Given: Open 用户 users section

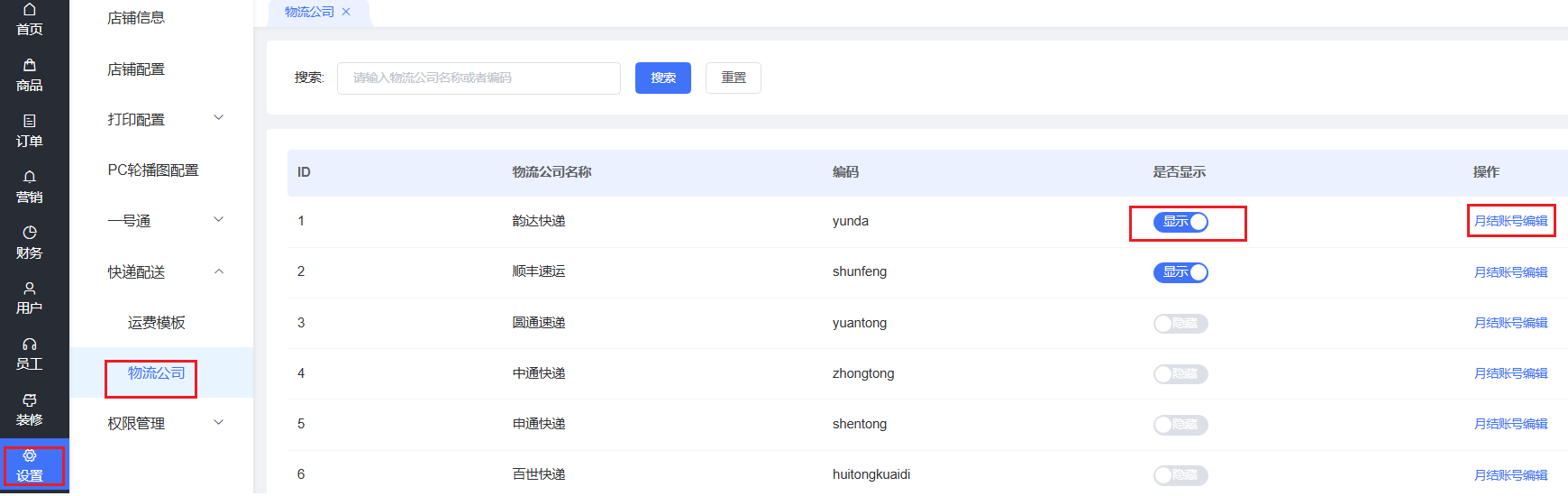Looking at the screenshot, I should 30,298.
